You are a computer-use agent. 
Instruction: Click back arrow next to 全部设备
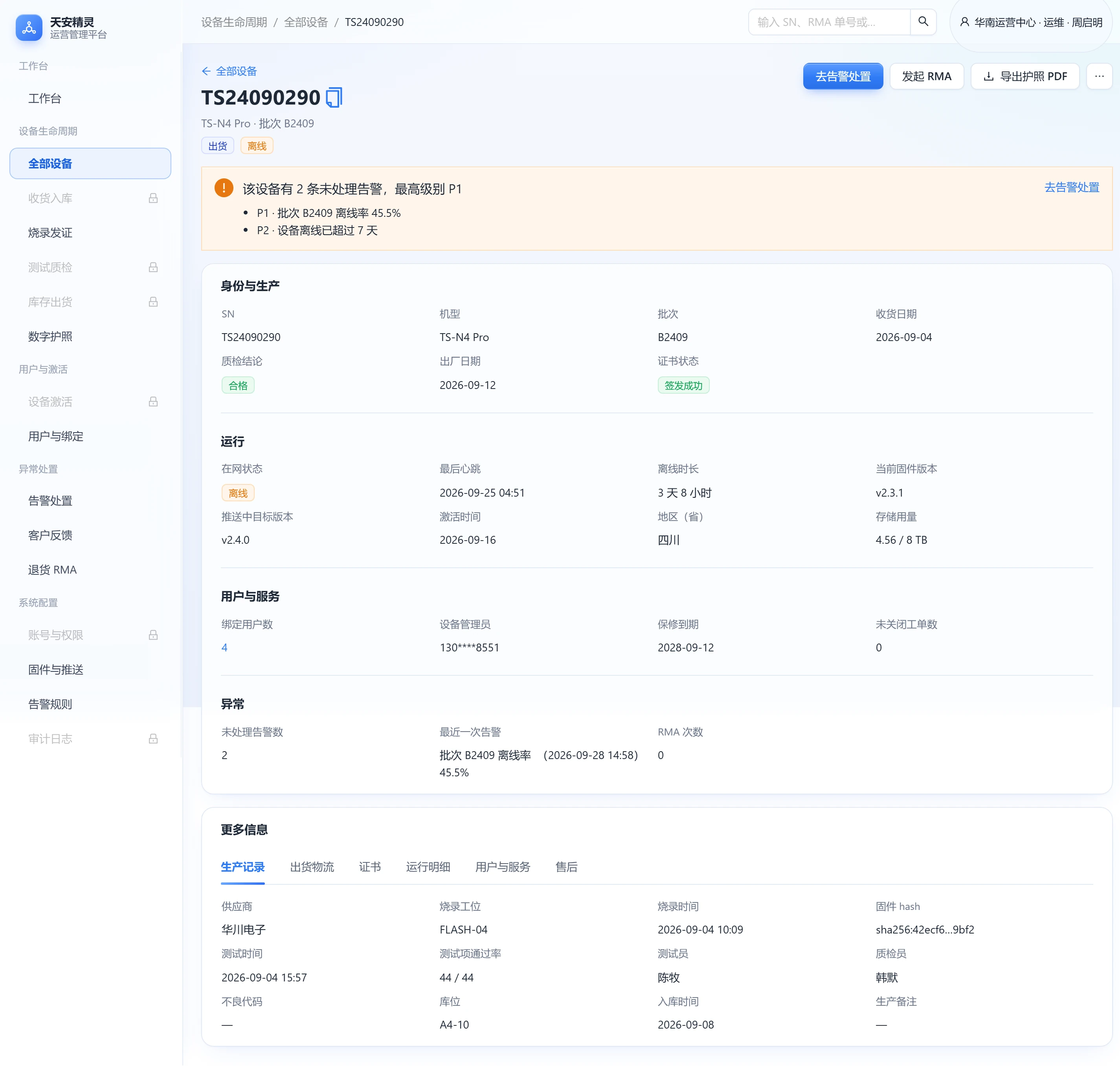206,71
